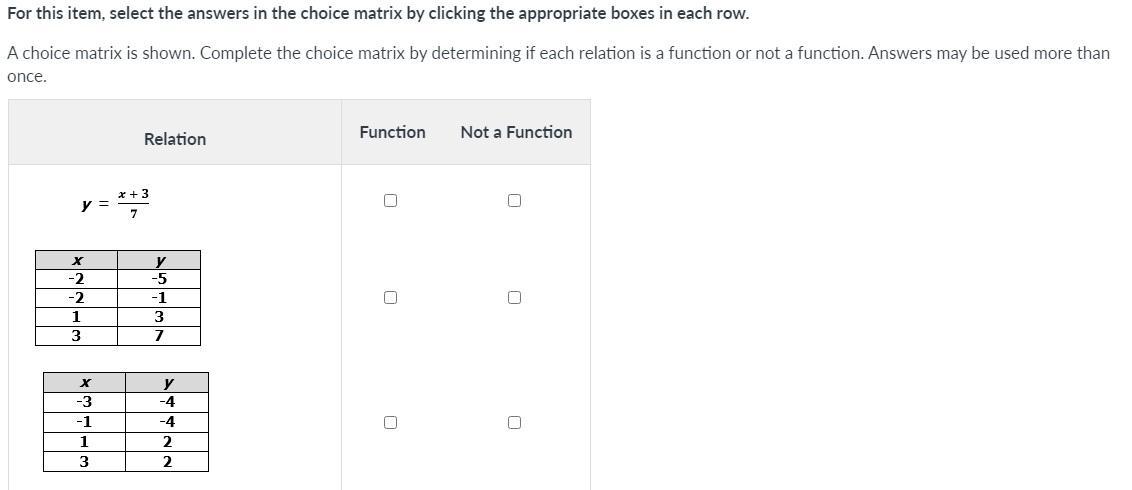Click the "Relation" column header
The width and height of the screenshot is (1132, 490).
[175, 139]
